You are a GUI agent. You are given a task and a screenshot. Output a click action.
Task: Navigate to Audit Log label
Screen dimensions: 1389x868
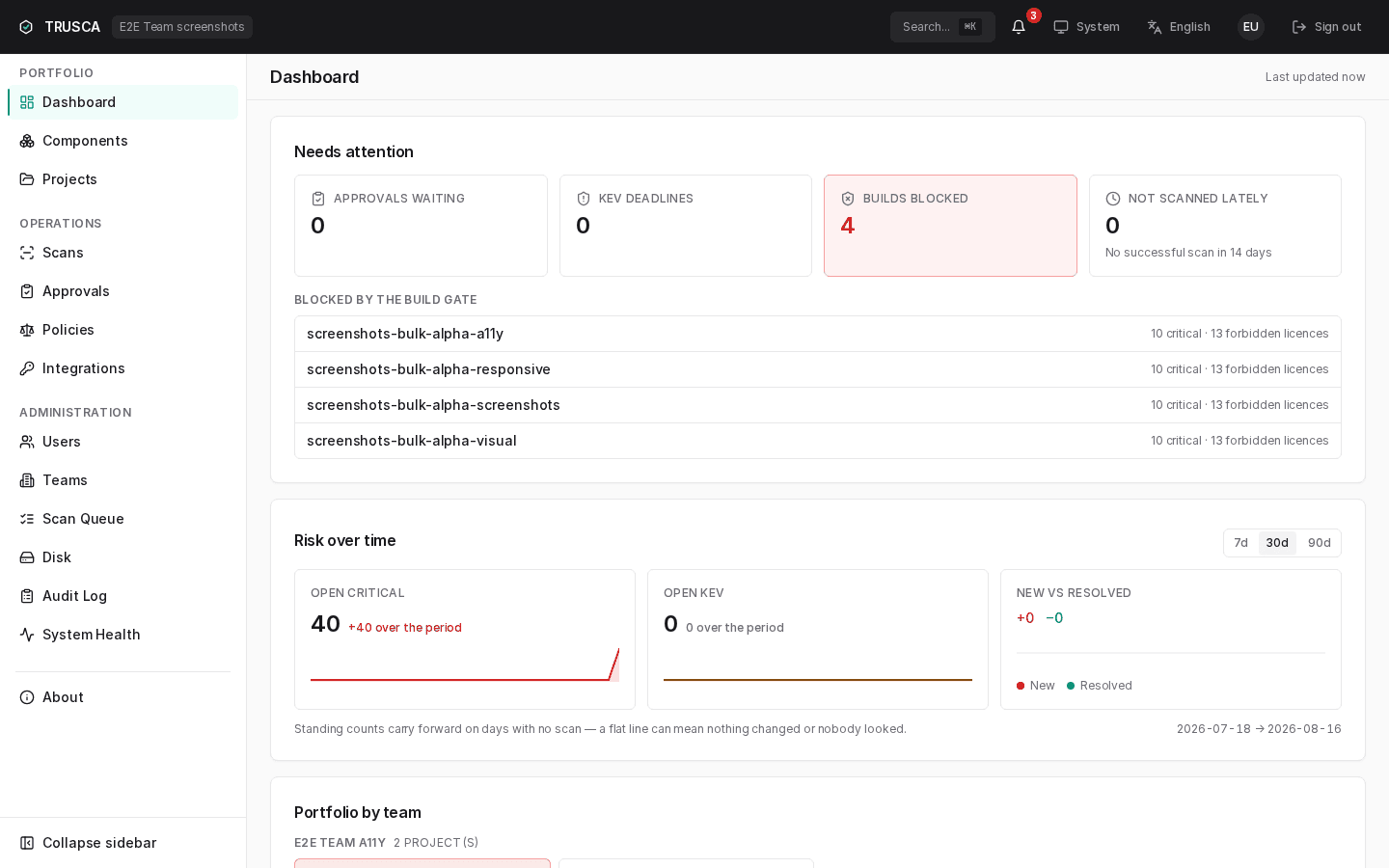74,596
